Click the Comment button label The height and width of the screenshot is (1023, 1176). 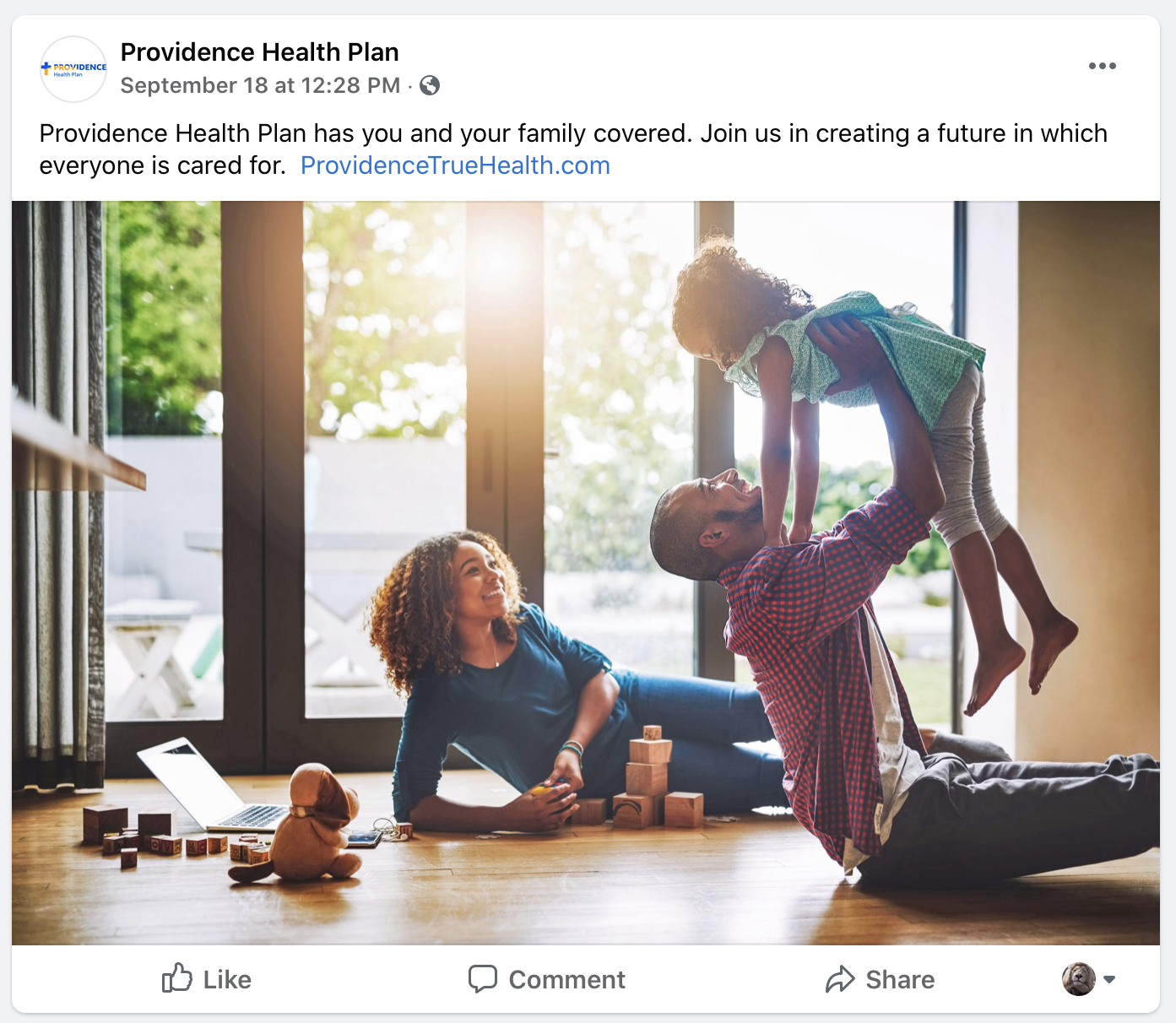(x=566, y=979)
